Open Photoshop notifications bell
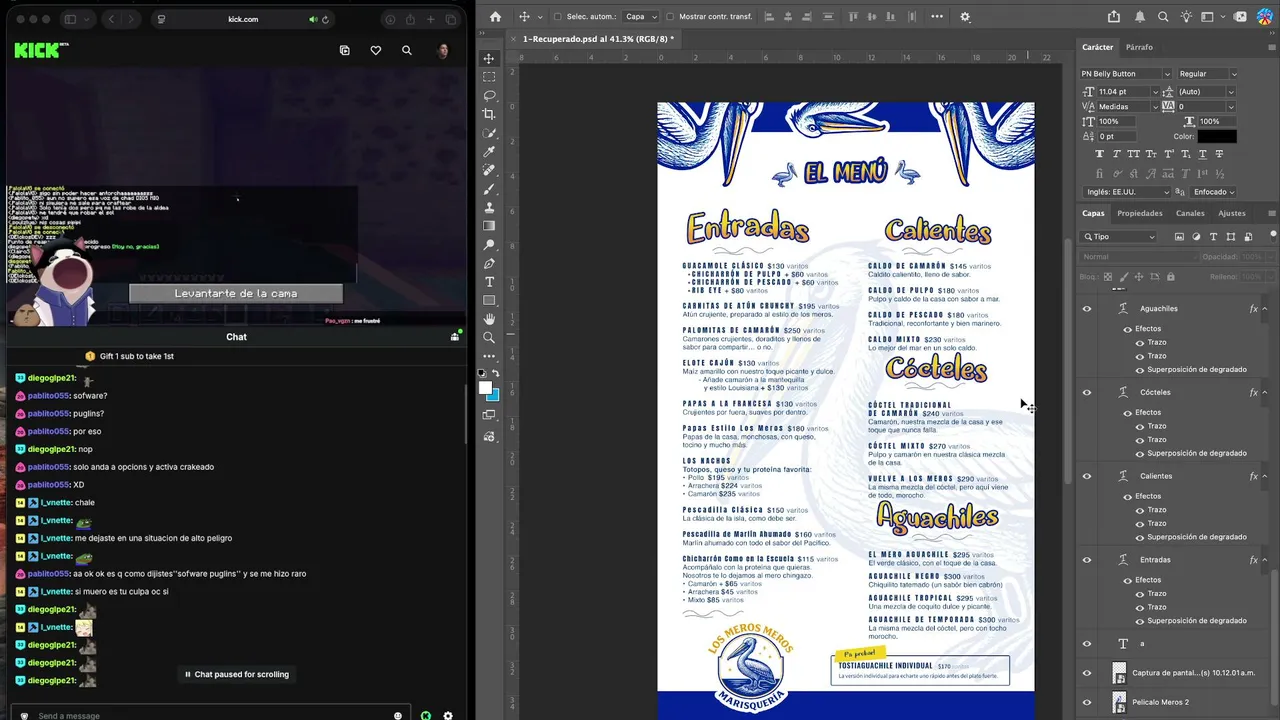 pyautogui.click(x=1140, y=16)
